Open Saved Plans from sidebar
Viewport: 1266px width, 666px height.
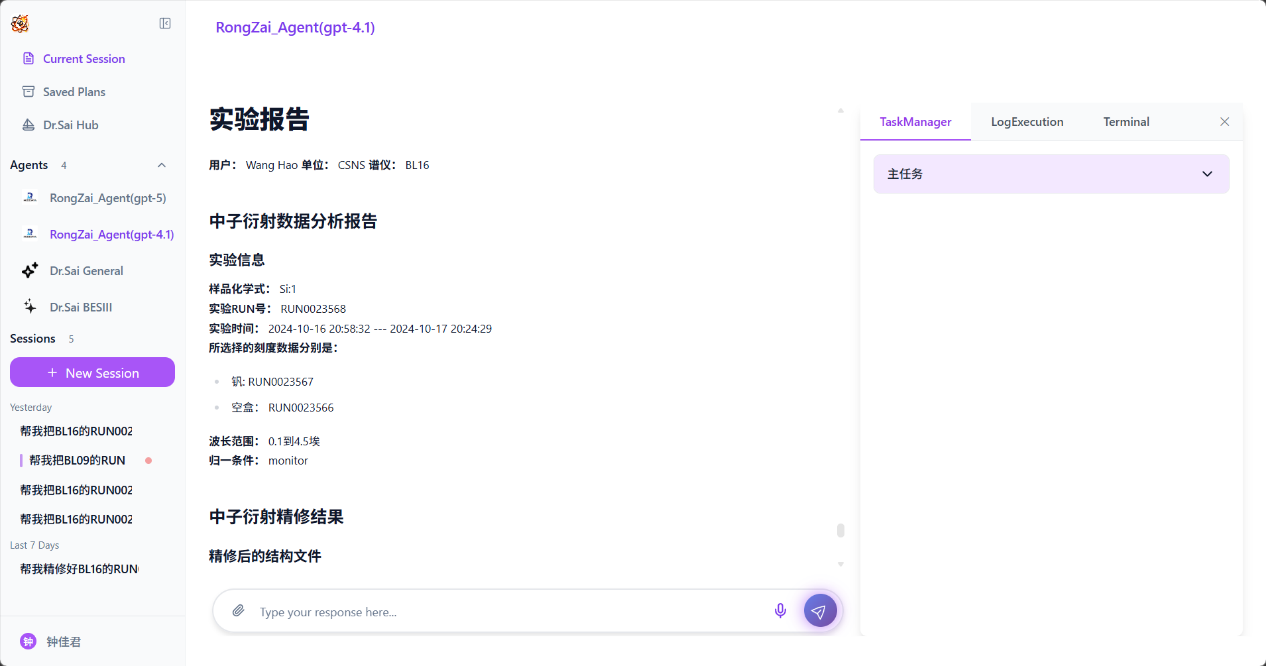73,92
